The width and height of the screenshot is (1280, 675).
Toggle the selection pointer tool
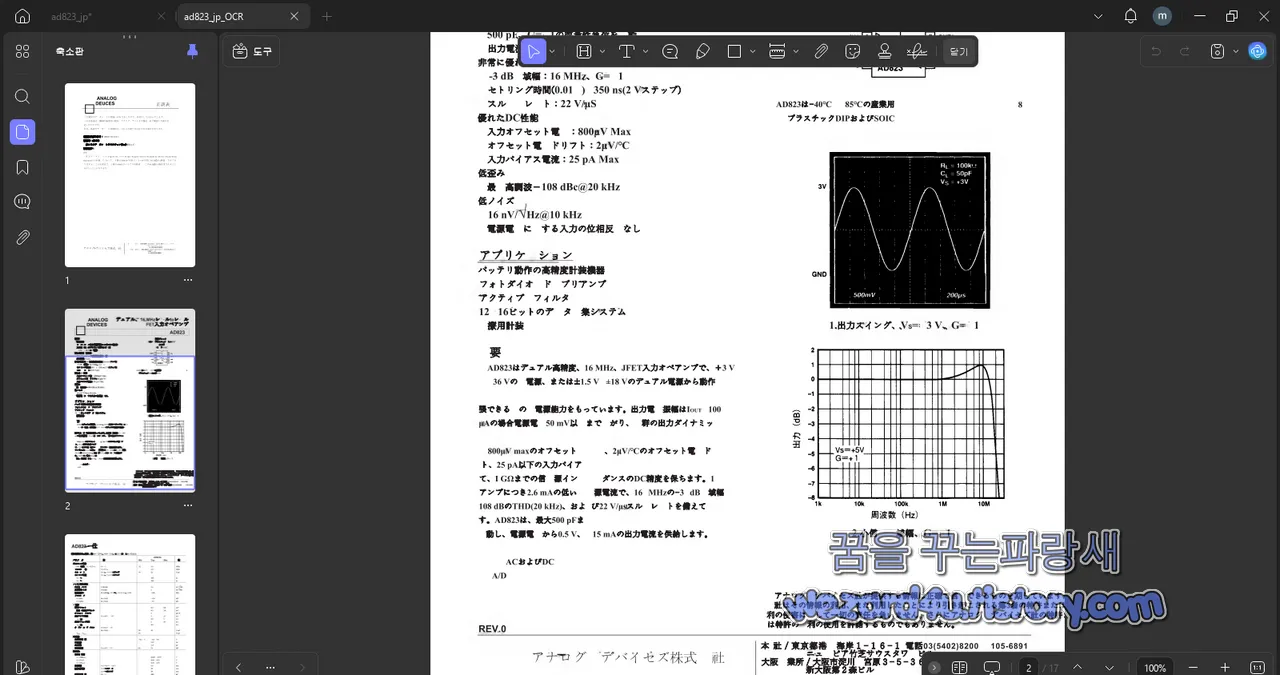point(533,51)
